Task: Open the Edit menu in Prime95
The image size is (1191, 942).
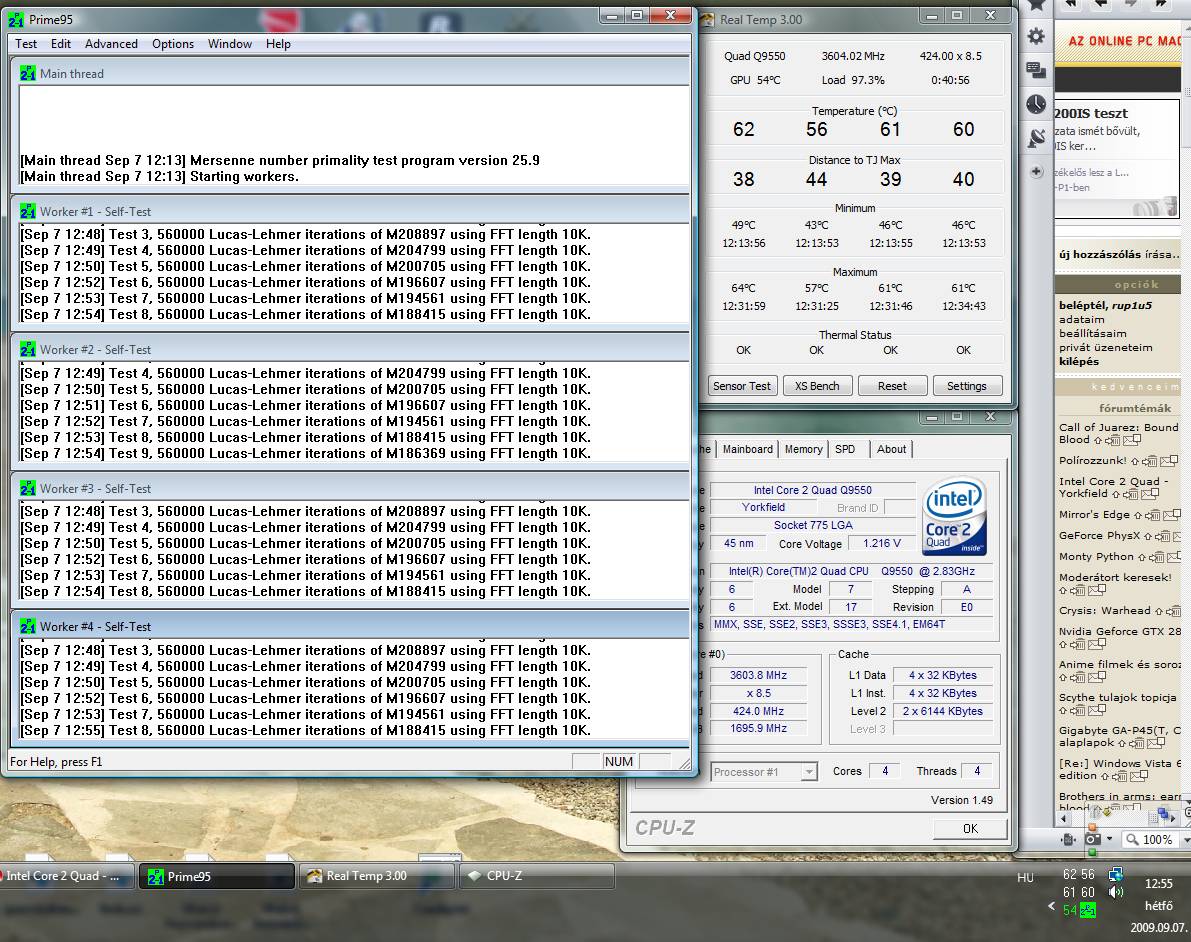Action: pos(61,44)
